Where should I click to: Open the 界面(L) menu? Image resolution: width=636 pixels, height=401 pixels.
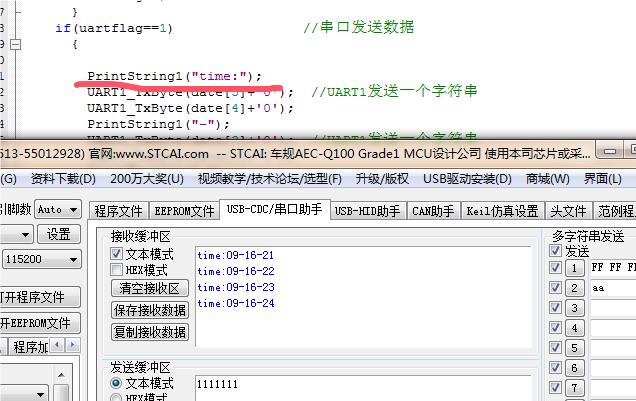pyautogui.click(x=602, y=179)
